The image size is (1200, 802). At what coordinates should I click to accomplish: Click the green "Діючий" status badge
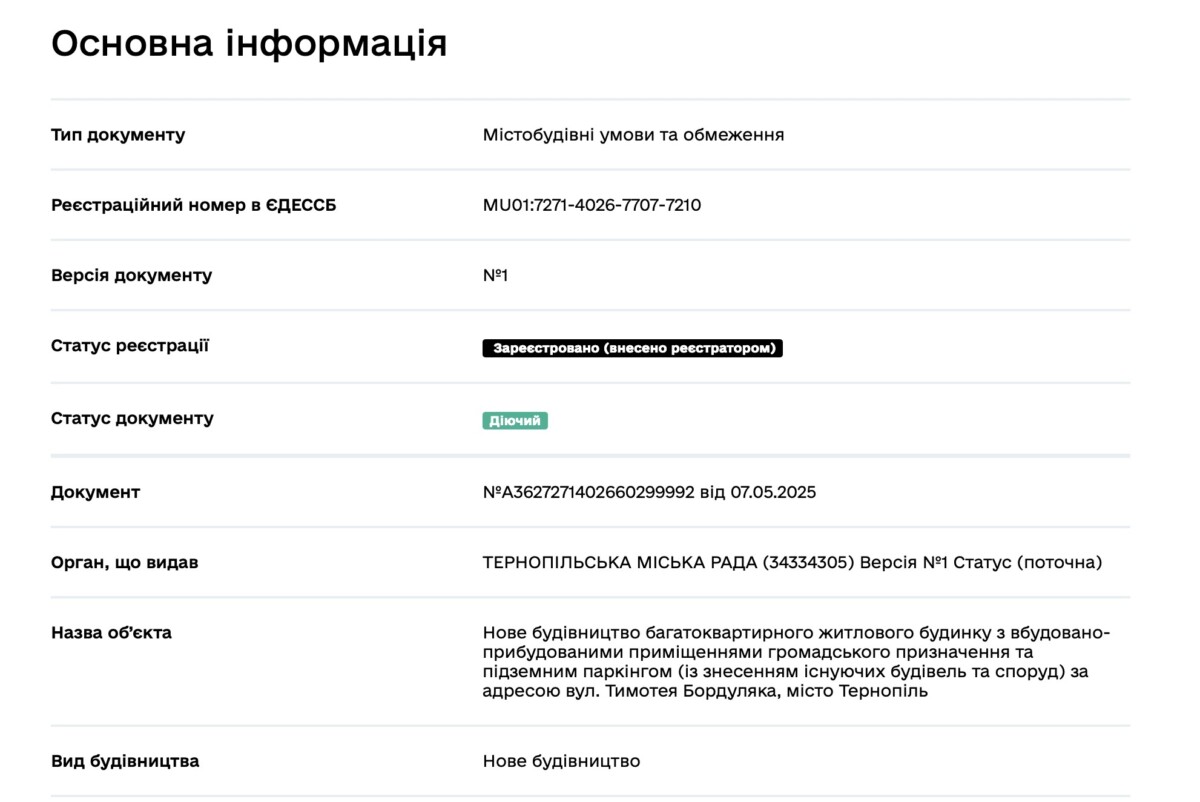click(x=515, y=421)
